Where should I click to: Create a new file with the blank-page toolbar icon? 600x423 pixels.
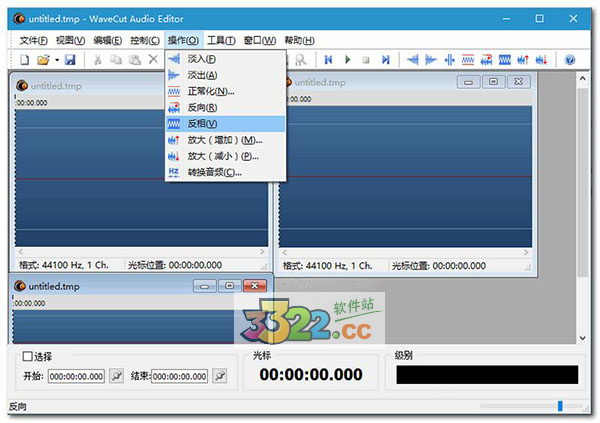tap(25, 60)
